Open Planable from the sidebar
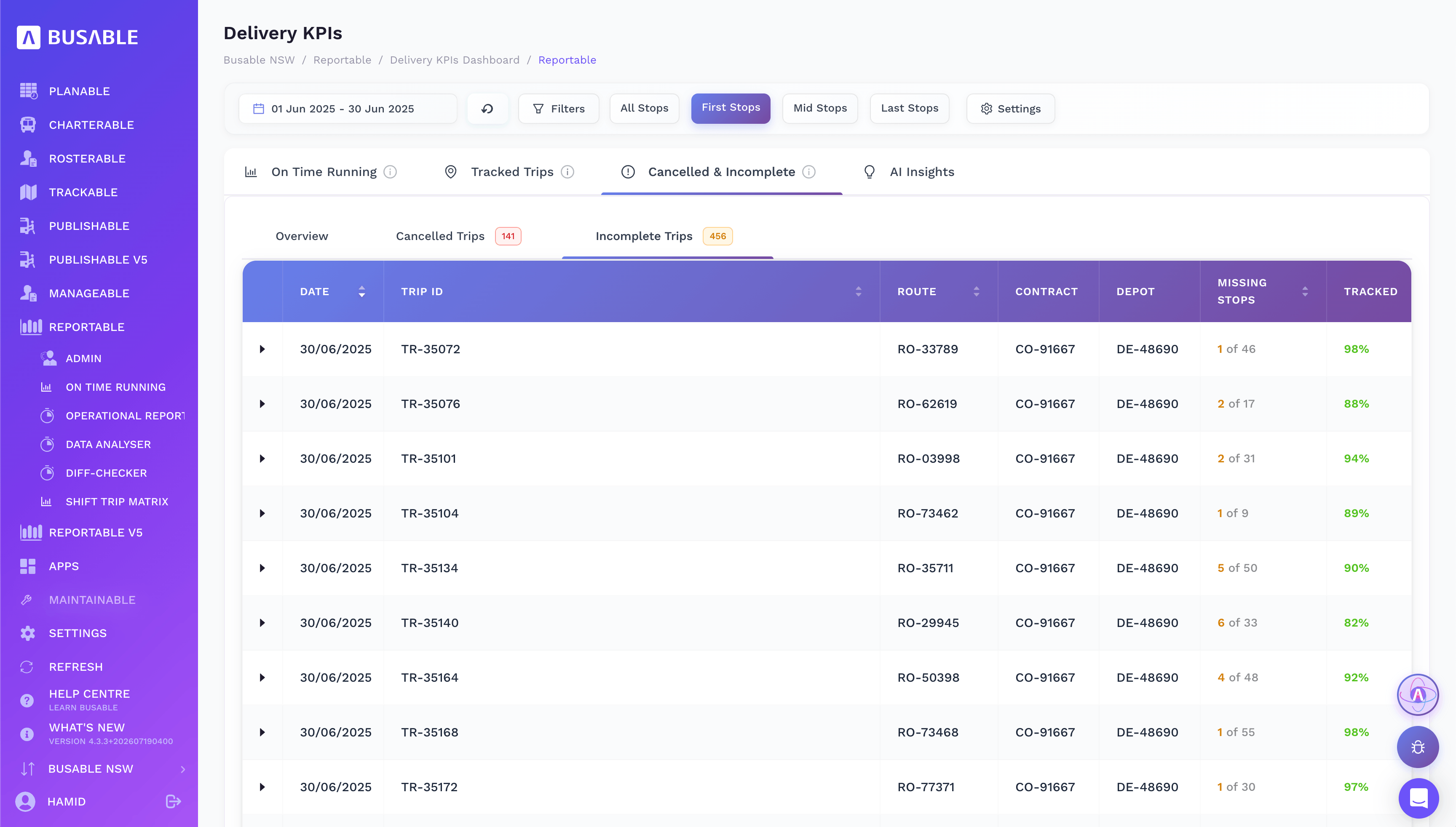 (79, 91)
